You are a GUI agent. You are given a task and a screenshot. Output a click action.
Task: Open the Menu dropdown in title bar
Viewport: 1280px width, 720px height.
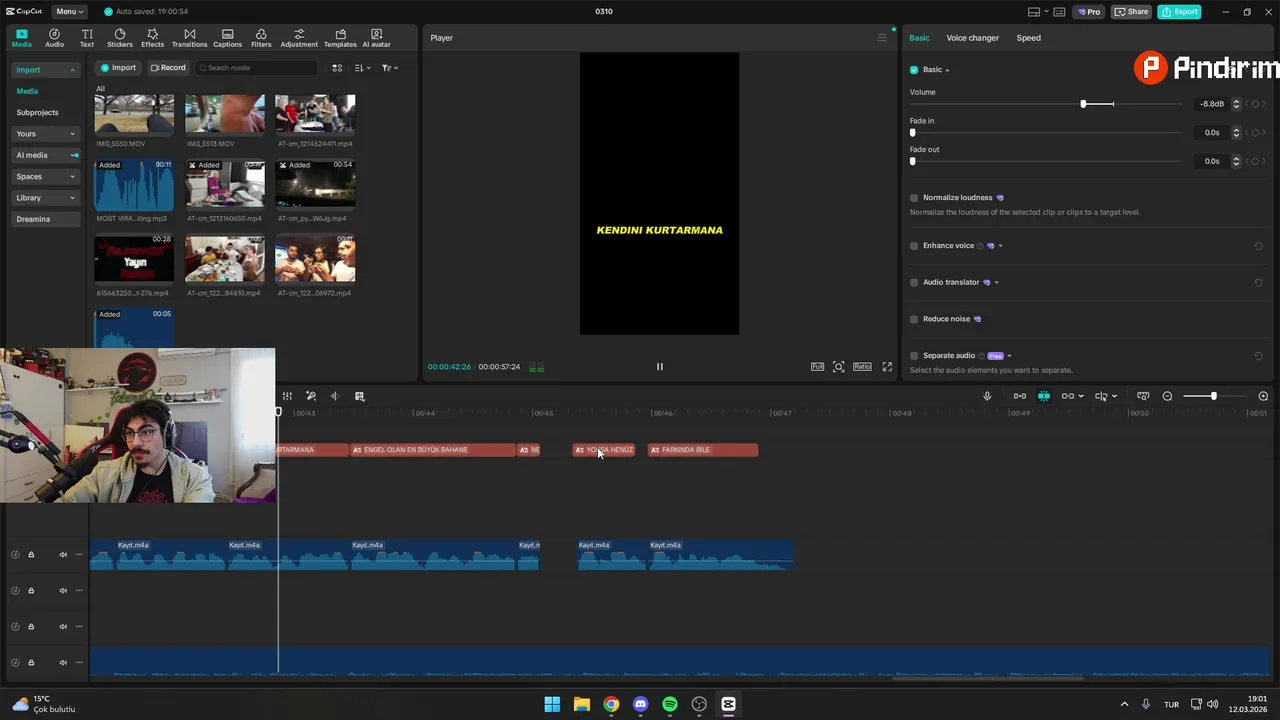(x=69, y=12)
